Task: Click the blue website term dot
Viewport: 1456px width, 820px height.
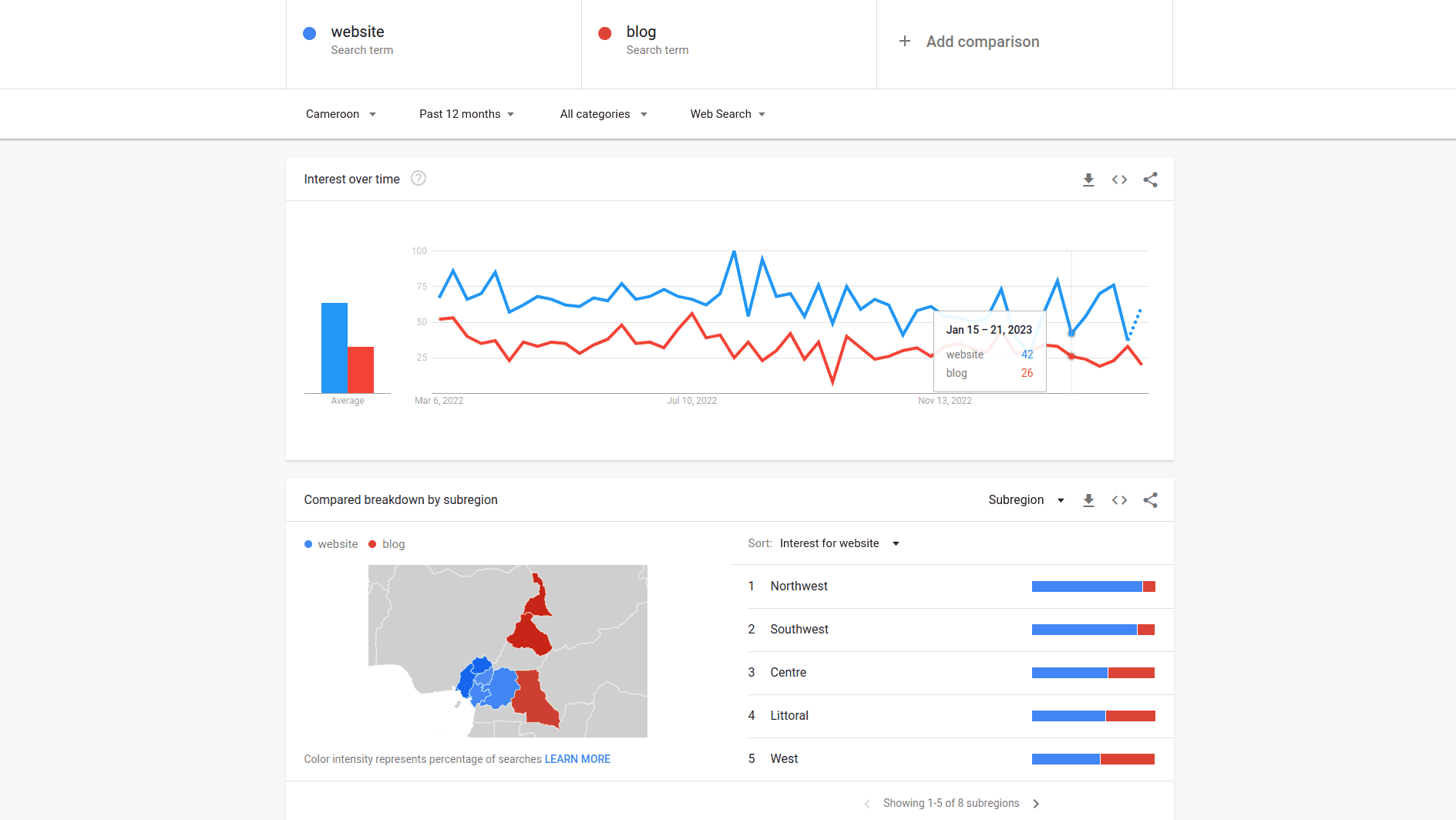Action: click(310, 33)
